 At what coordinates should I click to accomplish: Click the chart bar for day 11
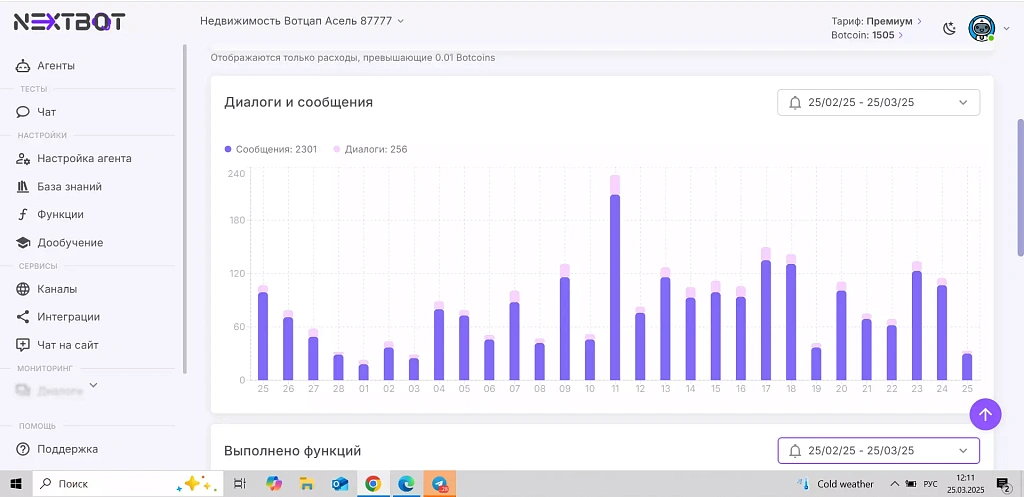pyautogui.click(x=615, y=278)
